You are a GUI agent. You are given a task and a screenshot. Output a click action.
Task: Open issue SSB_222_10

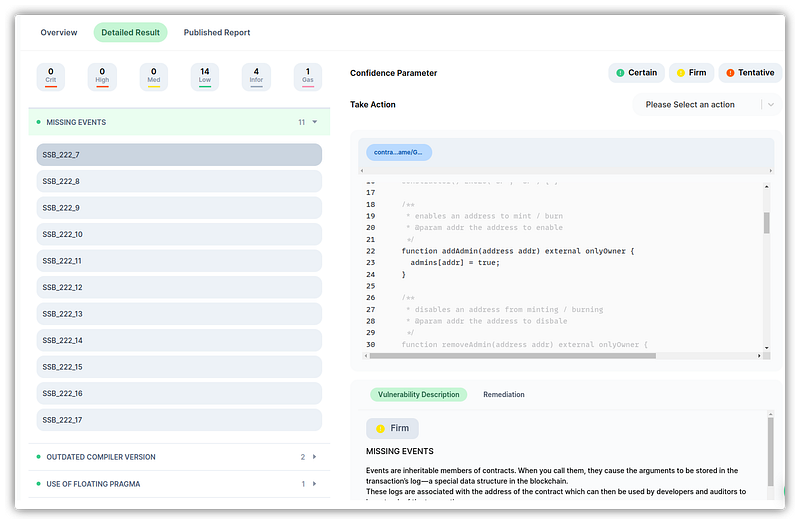179,234
